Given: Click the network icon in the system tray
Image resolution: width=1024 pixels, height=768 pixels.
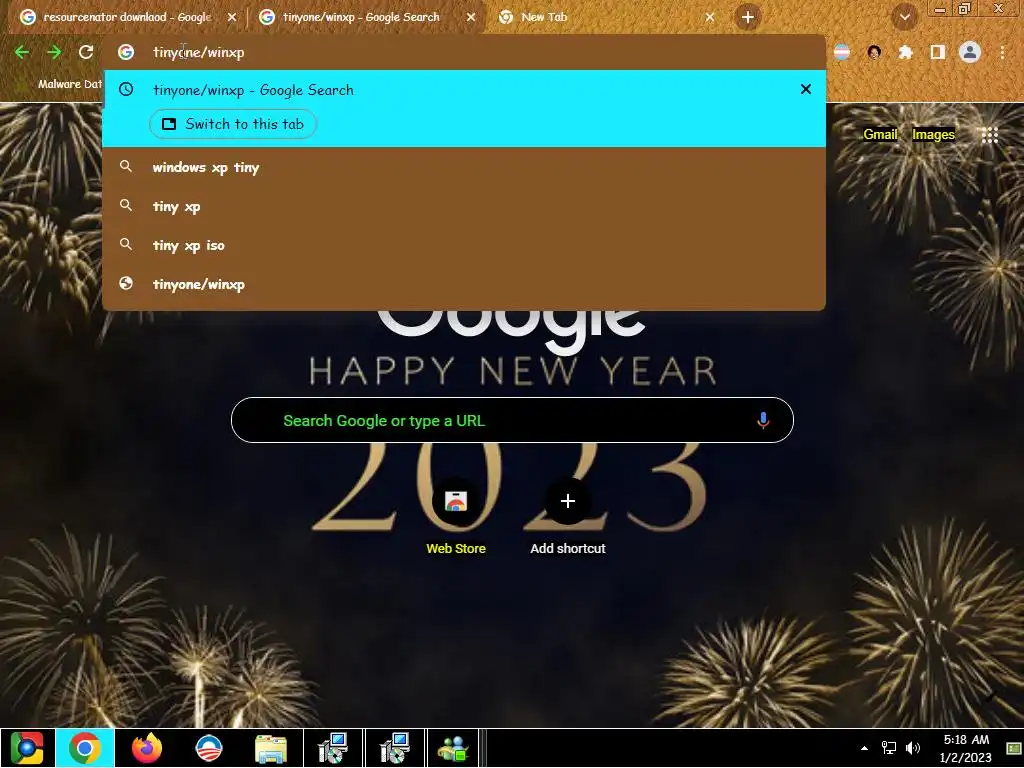Looking at the screenshot, I should click(x=889, y=748).
